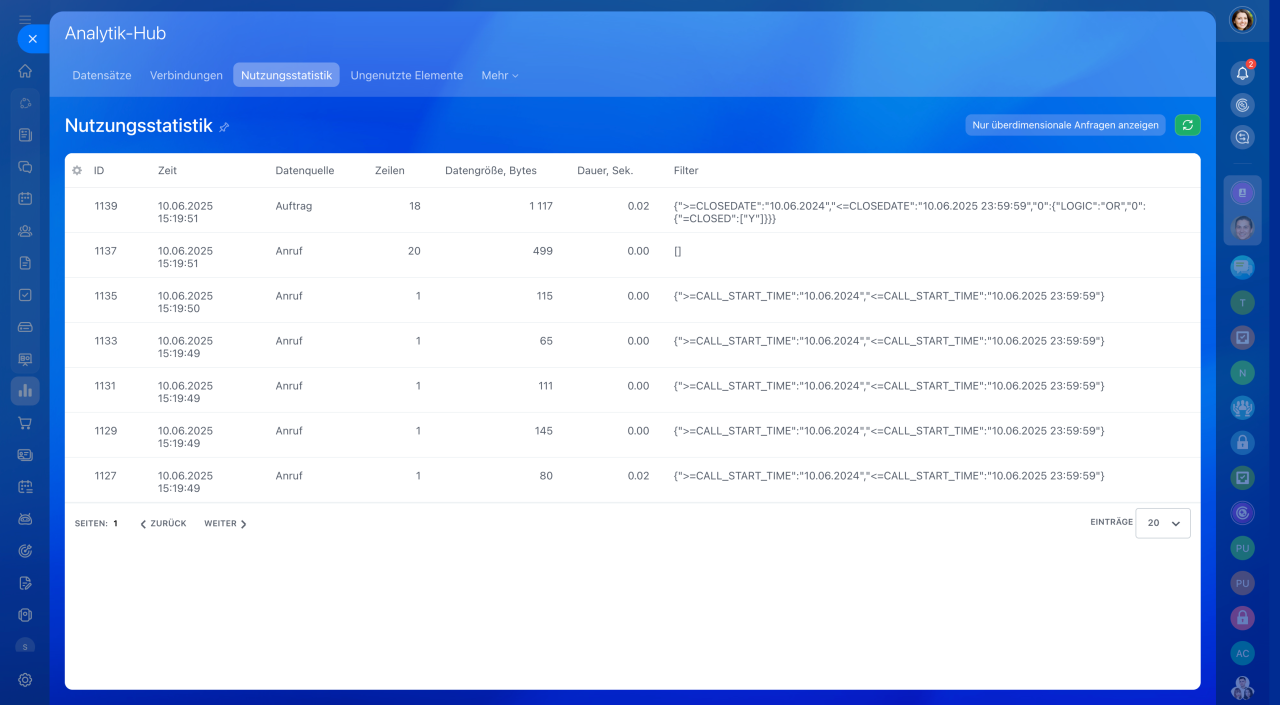1280x705 pixels.
Task: Click empty filter [] in row 1137
Action: tap(677, 251)
